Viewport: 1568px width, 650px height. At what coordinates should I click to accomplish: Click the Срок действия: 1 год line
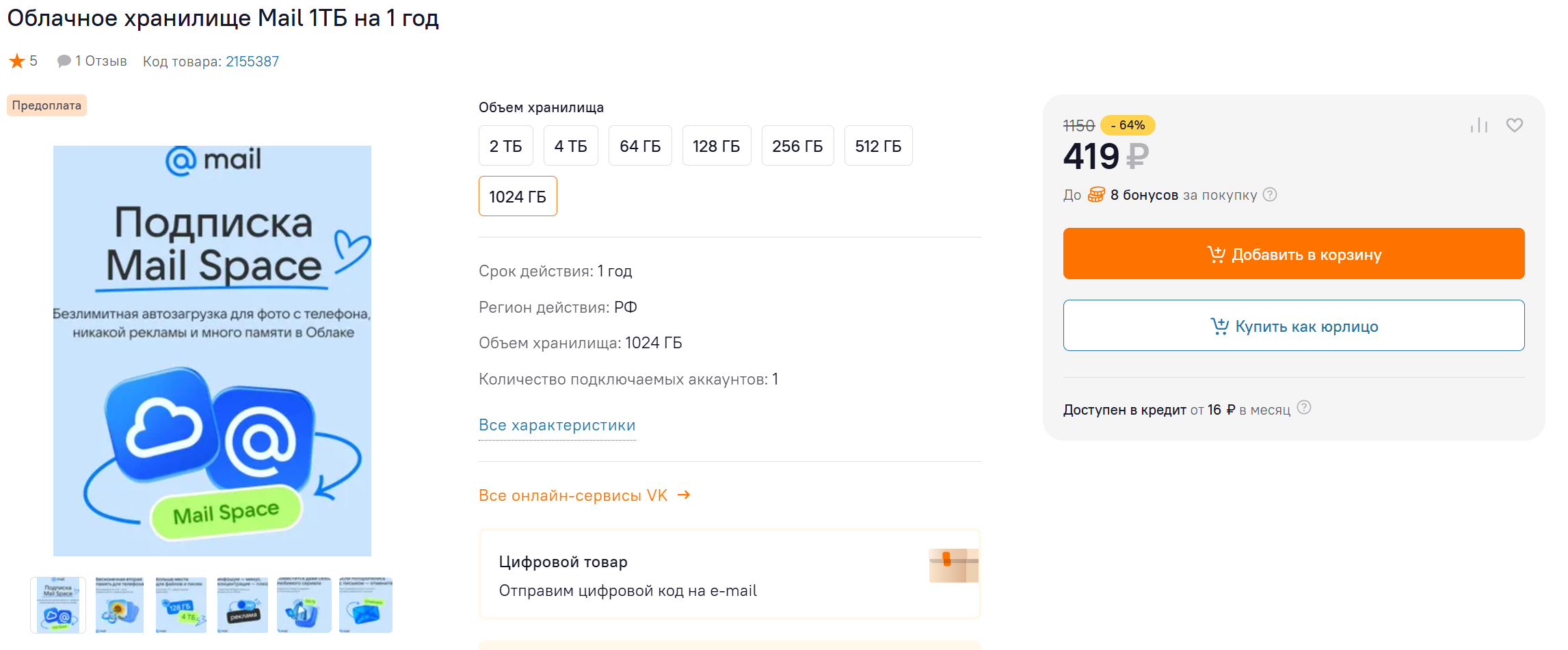[x=555, y=271]
